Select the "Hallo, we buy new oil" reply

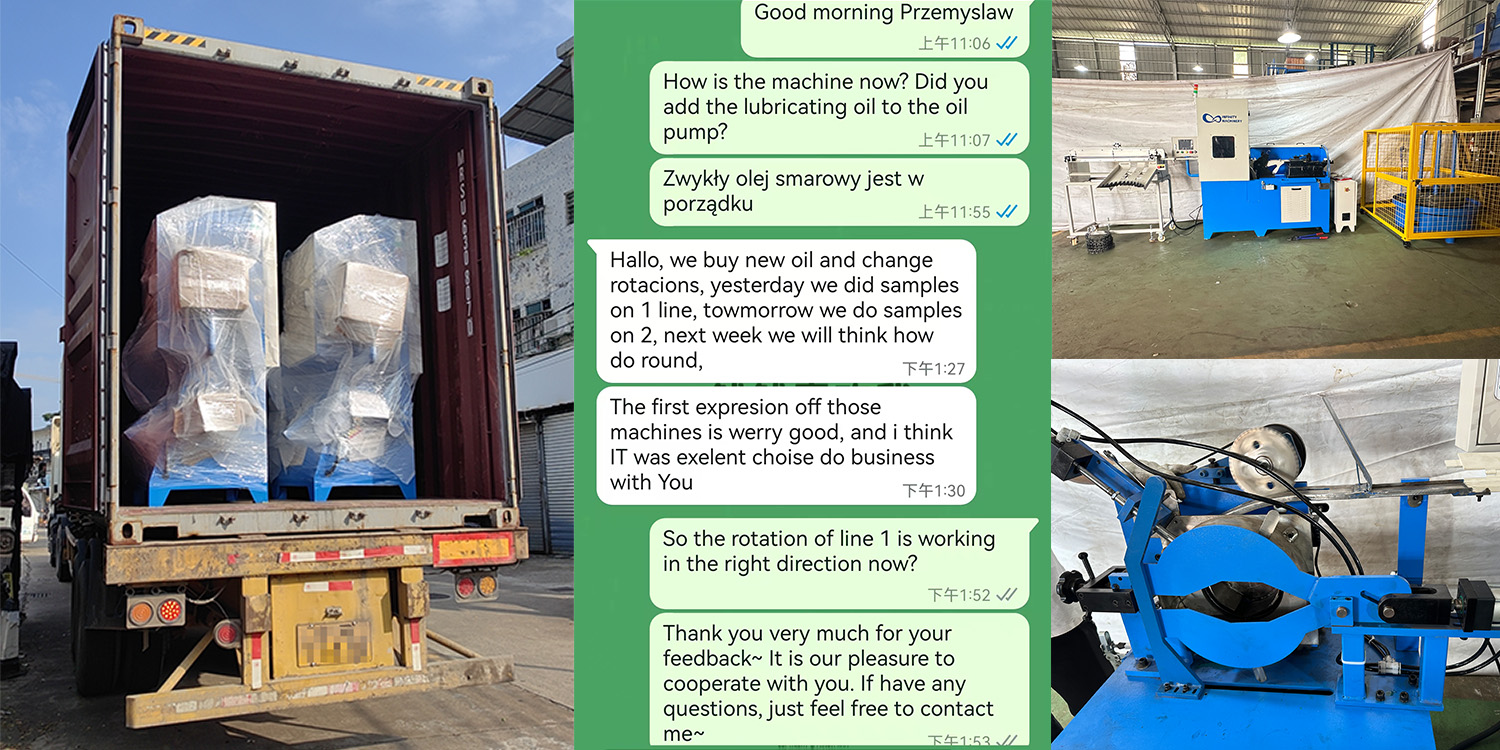[x=786, y=311]
